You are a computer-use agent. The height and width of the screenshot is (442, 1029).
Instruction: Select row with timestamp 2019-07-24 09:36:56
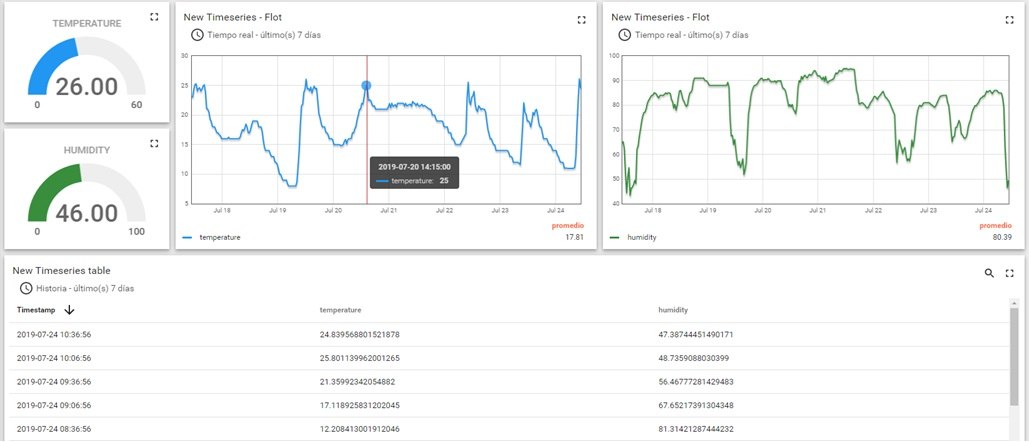click(509, 382)
